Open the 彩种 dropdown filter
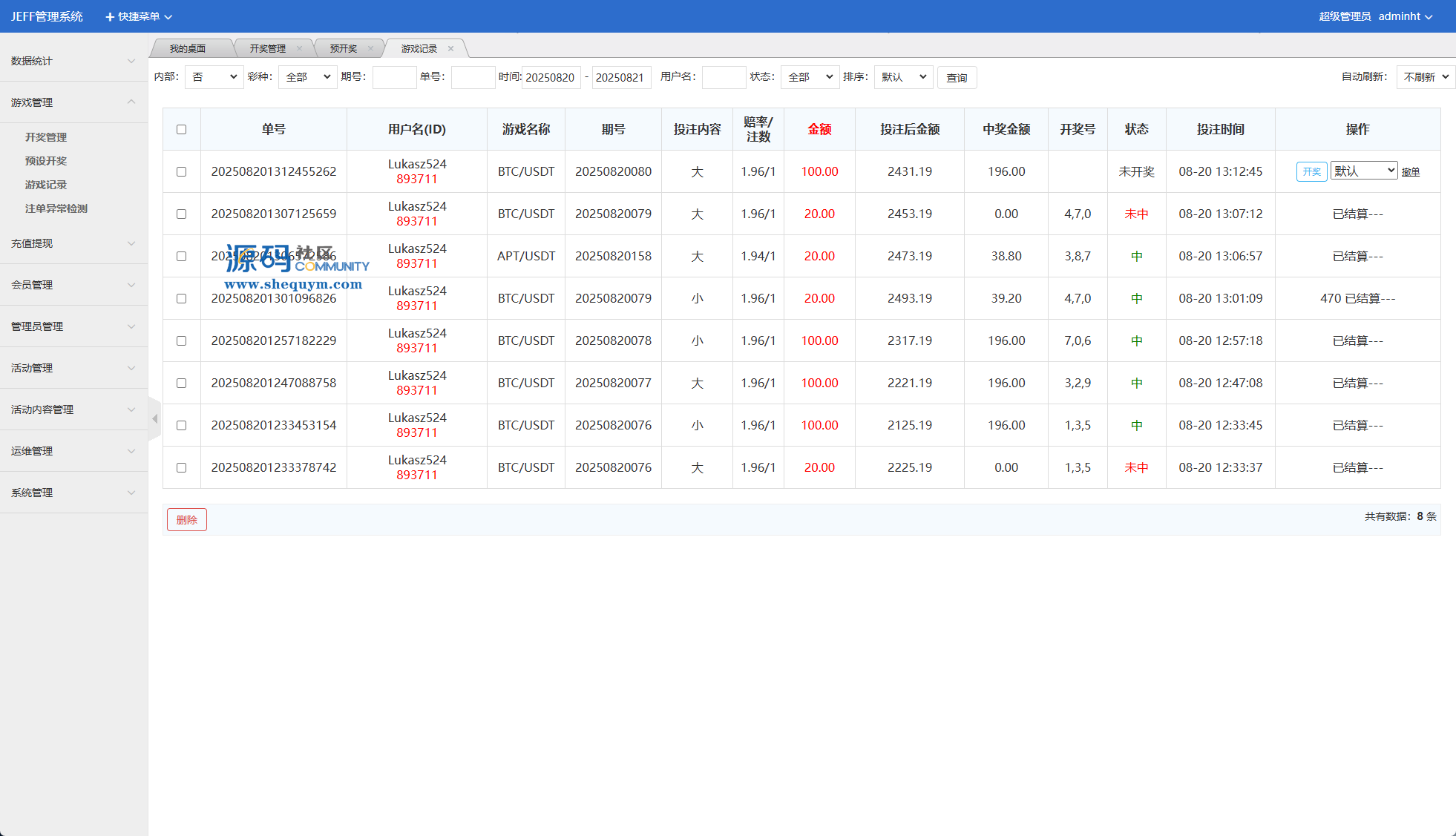1456x836 pixels. (x=308, y=77)
